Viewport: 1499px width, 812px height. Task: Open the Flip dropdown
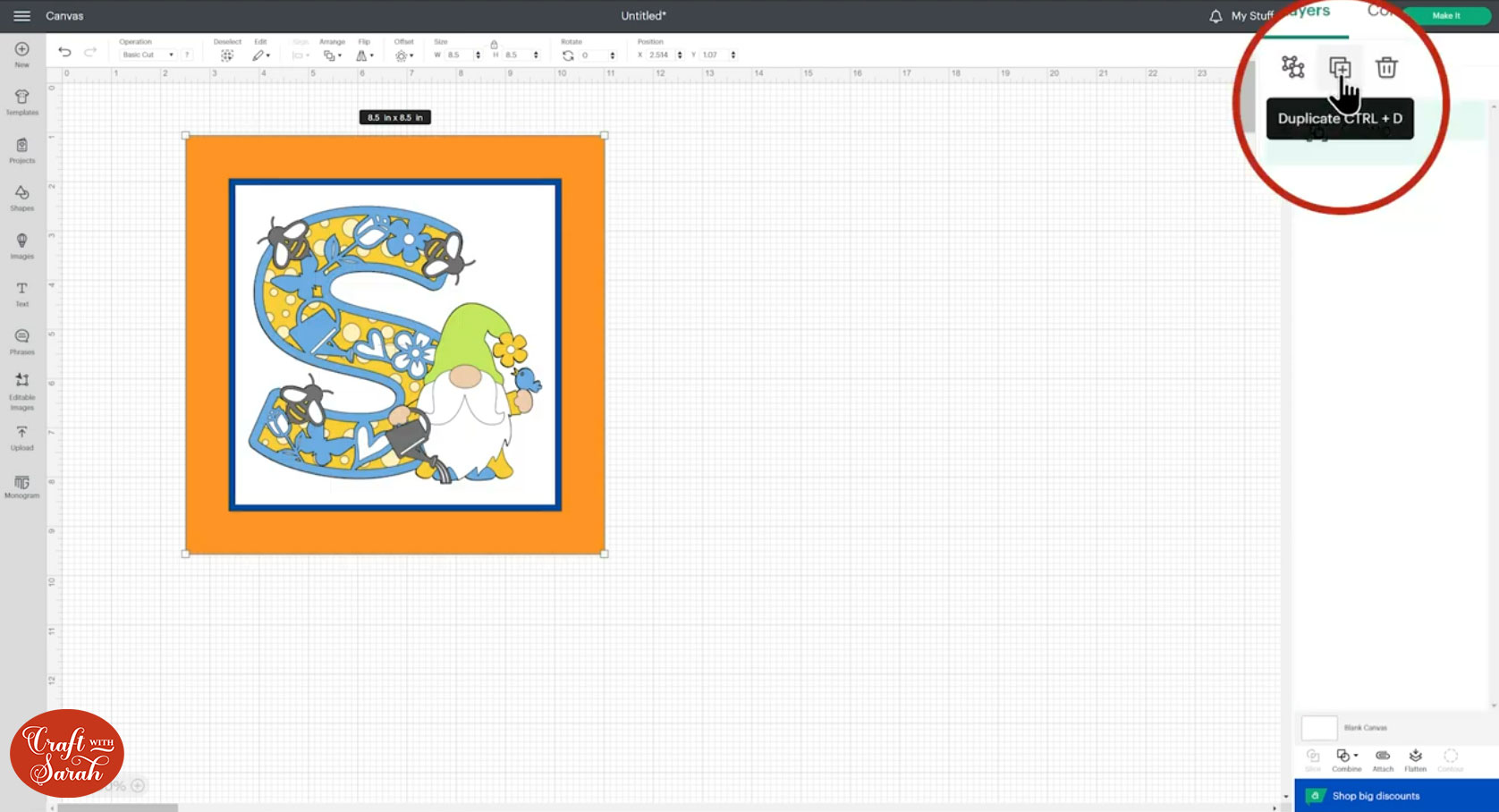tap(364, 55)
